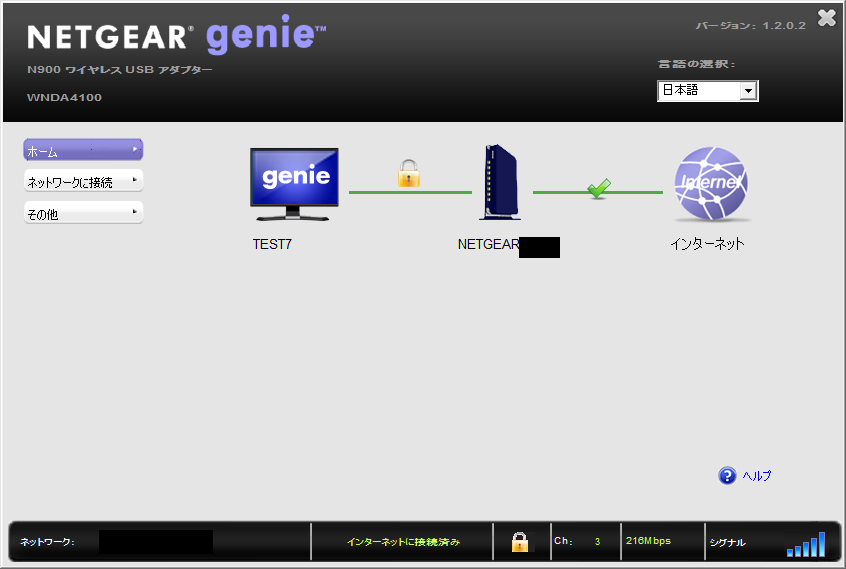
Task: Click the purple Internet globe icon
Action: tap(710, 184)
